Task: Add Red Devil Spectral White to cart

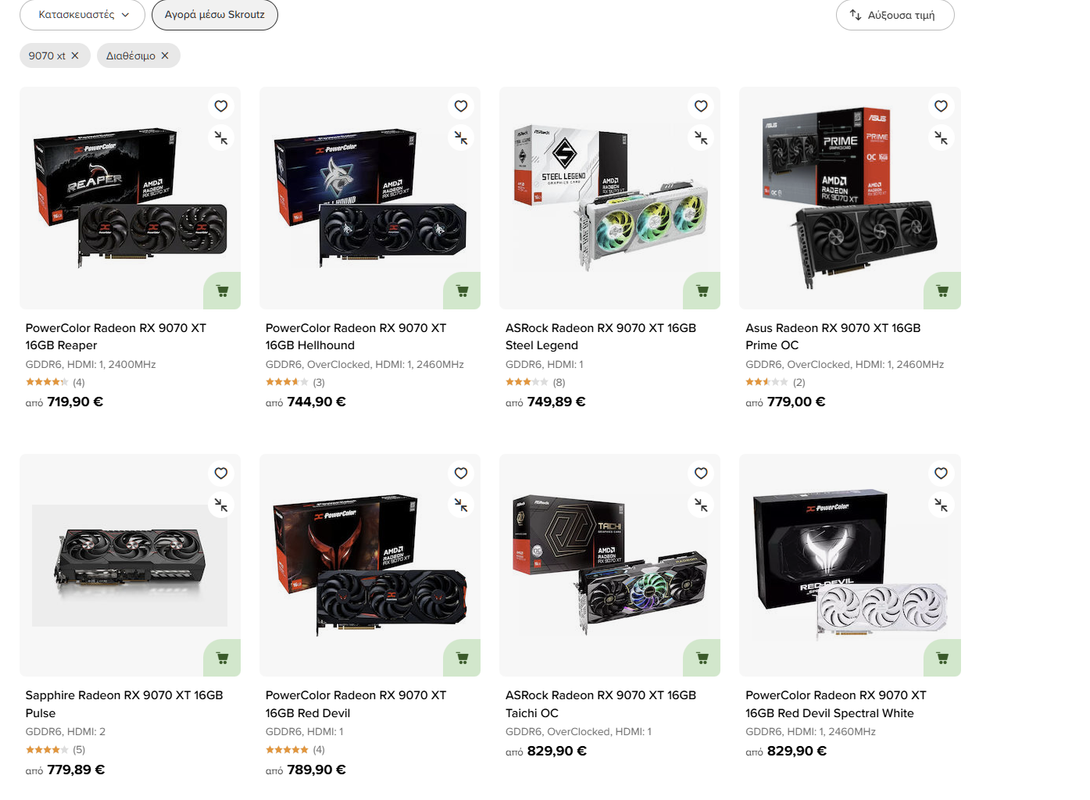Action: point(942,658)
